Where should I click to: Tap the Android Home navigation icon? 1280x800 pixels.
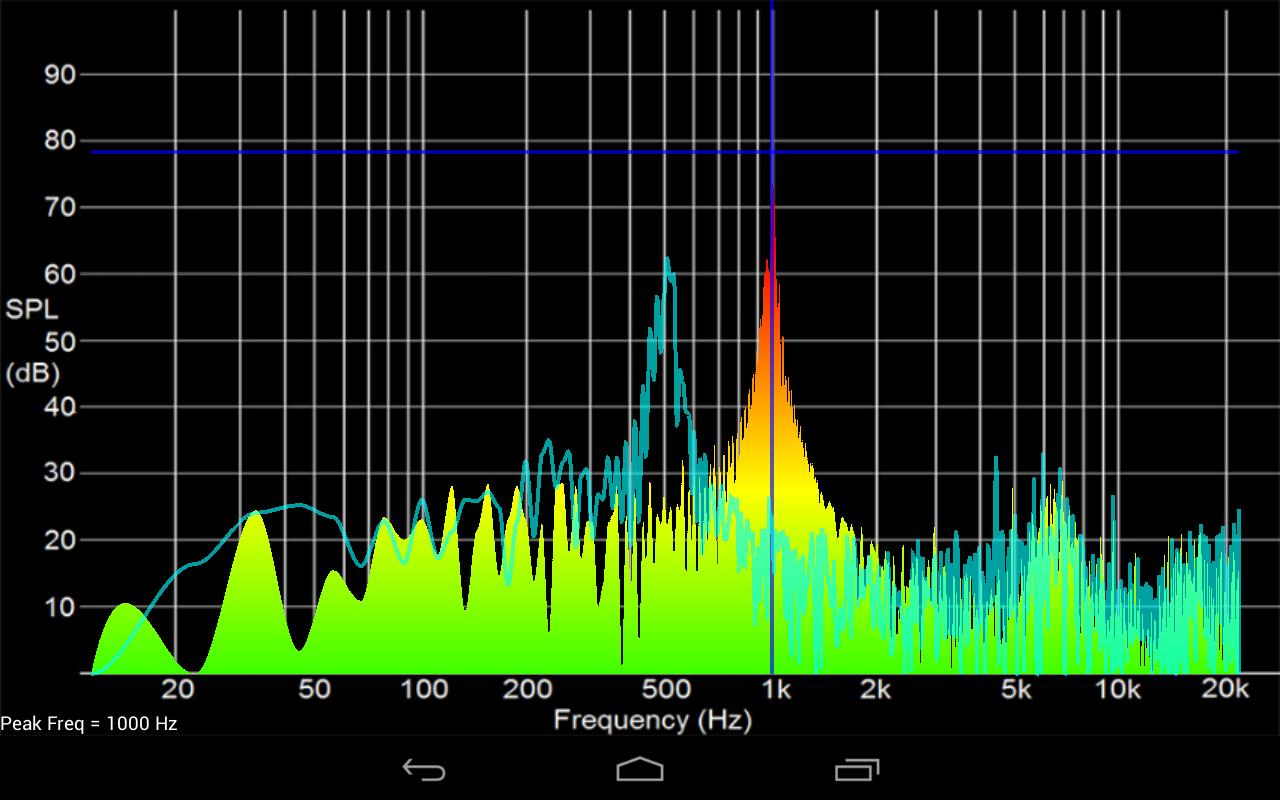(x=640, y=769)
